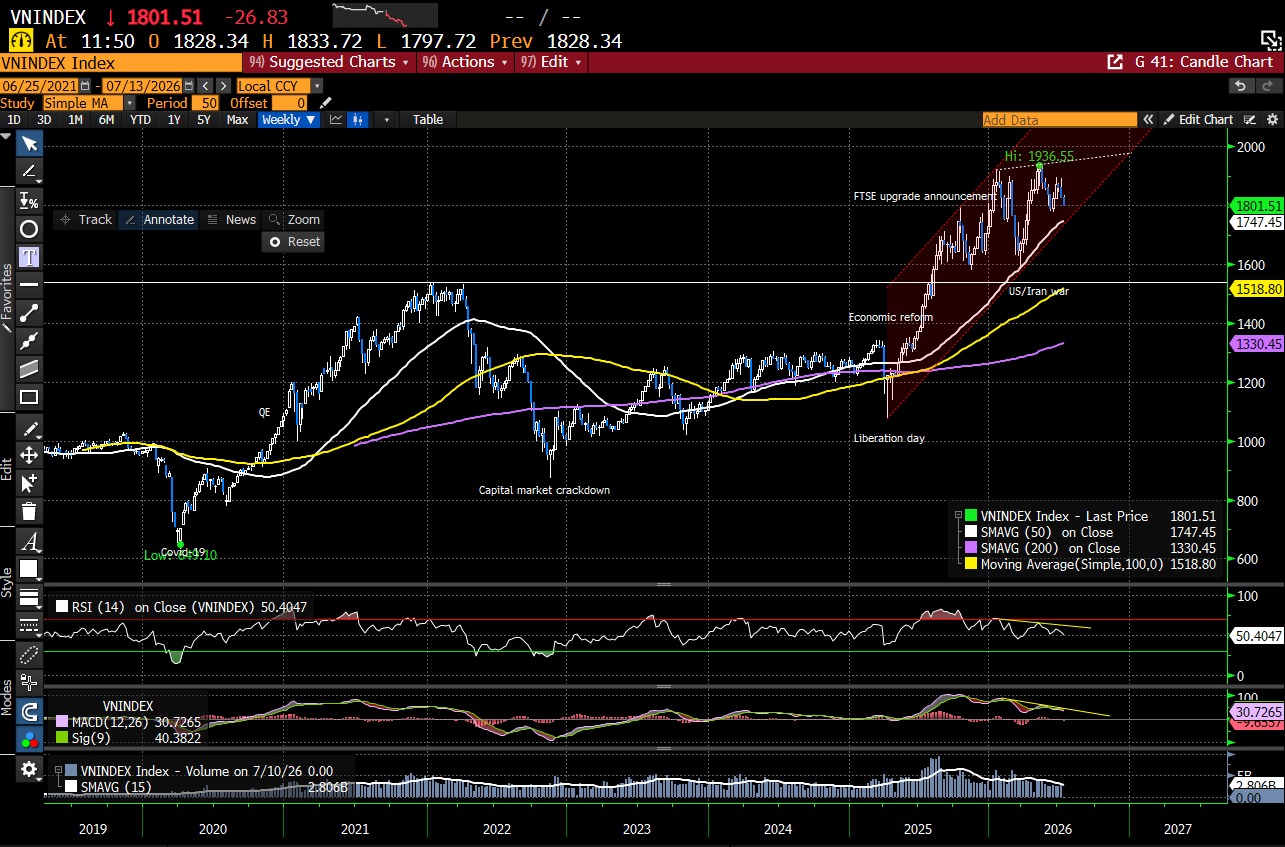Image resolution: width=1285 pixels, height=847 pixels.
Task: Toggle the Annotate mode
Action: pyautogui.click(x=159, y=219)
